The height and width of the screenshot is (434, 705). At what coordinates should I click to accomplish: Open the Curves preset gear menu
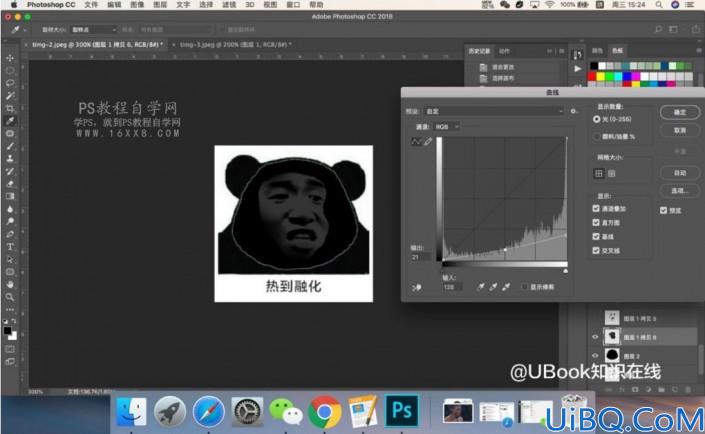coord(573,111)
